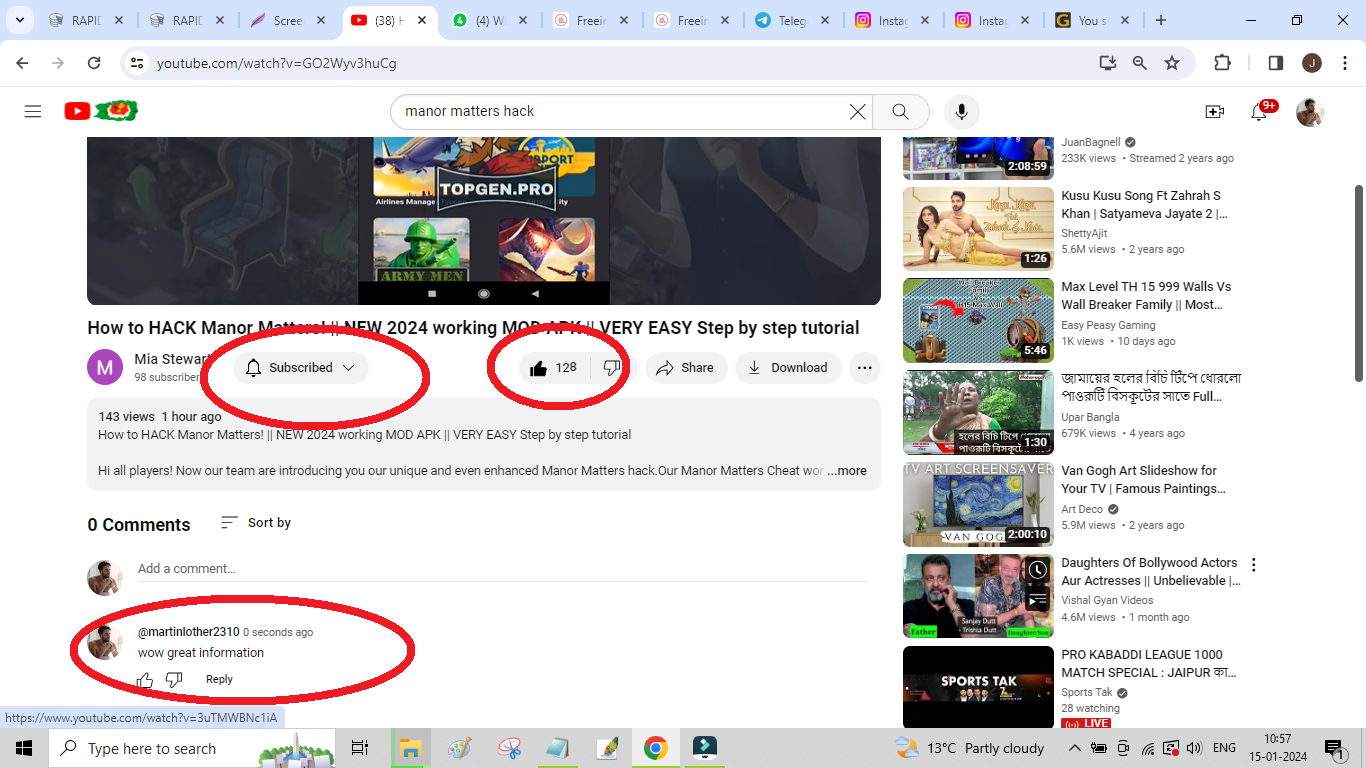Switch to the Telegram browser tab
The height and width of the screenshot is (768, 1366).
pyautogui.click(x=793, y=20)
